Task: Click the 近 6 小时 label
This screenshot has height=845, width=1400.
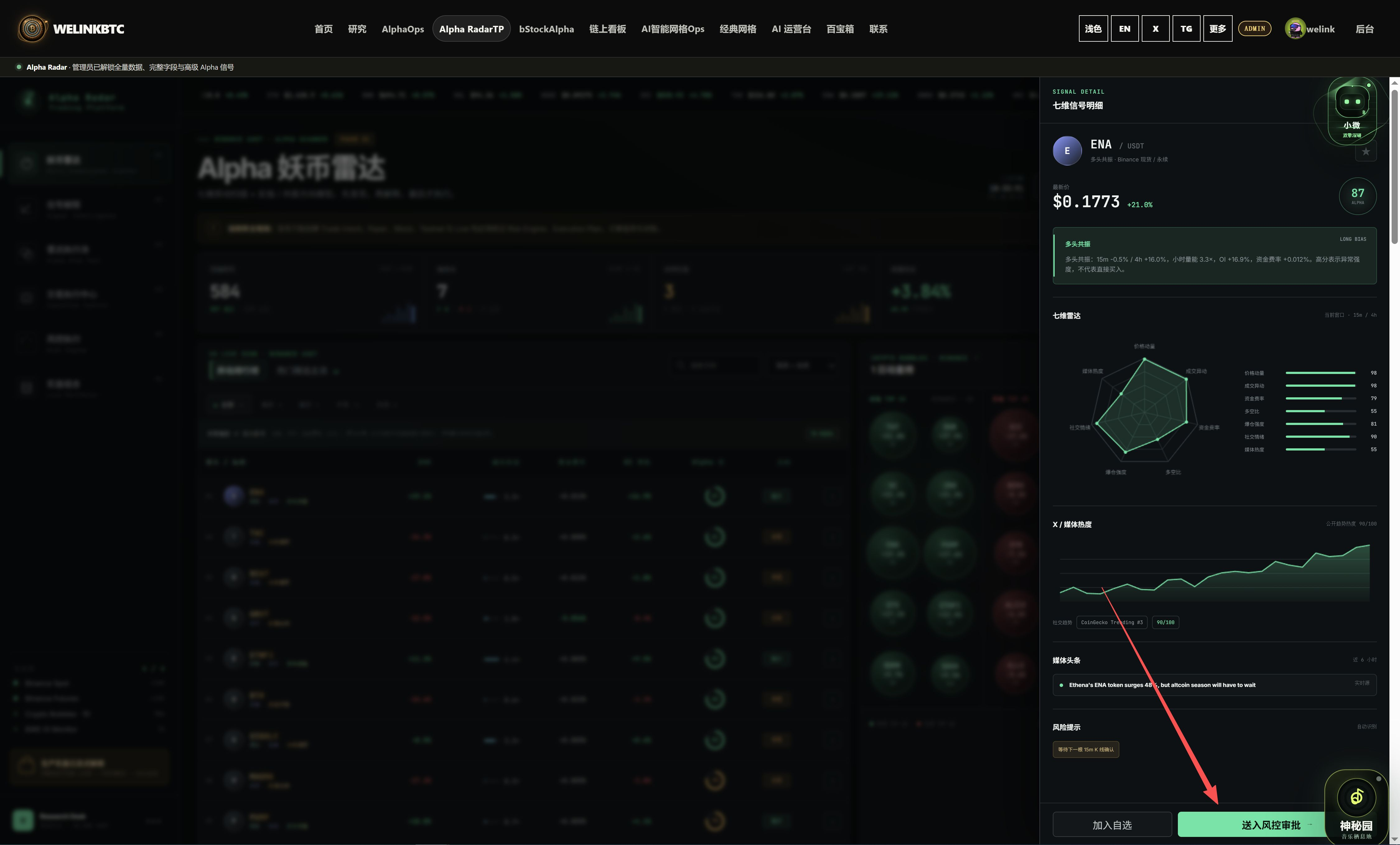Action: pyautogui.click(x=1365, y=660)
